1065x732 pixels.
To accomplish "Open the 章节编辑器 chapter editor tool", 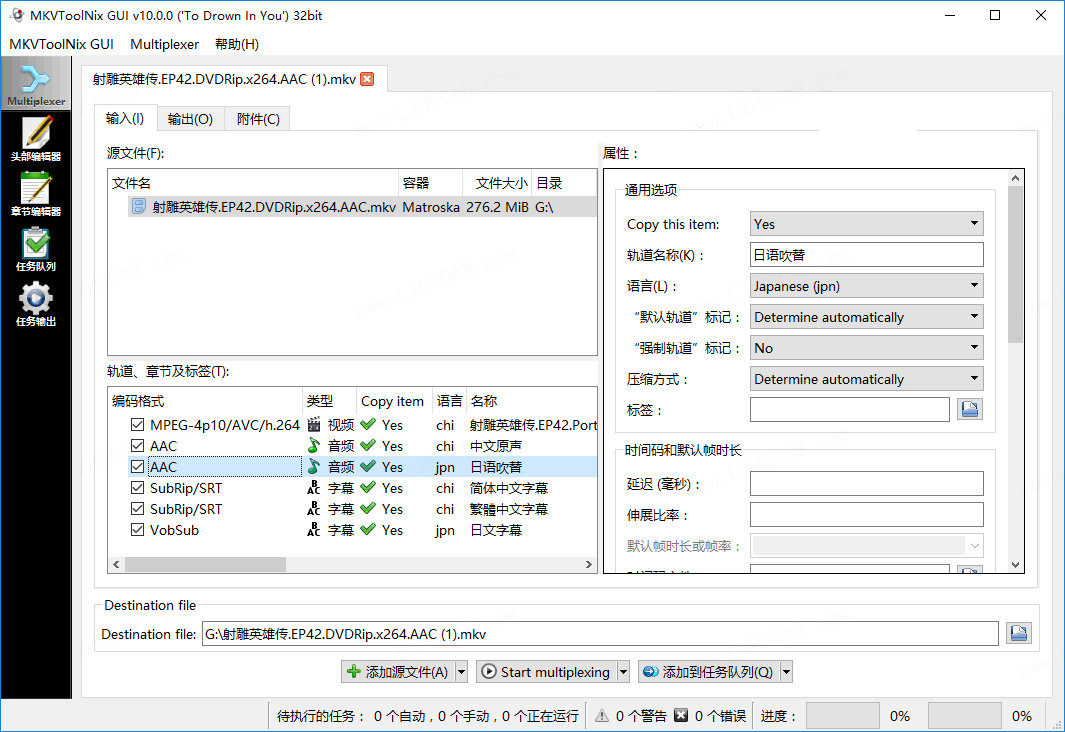I will coord(36,194).
